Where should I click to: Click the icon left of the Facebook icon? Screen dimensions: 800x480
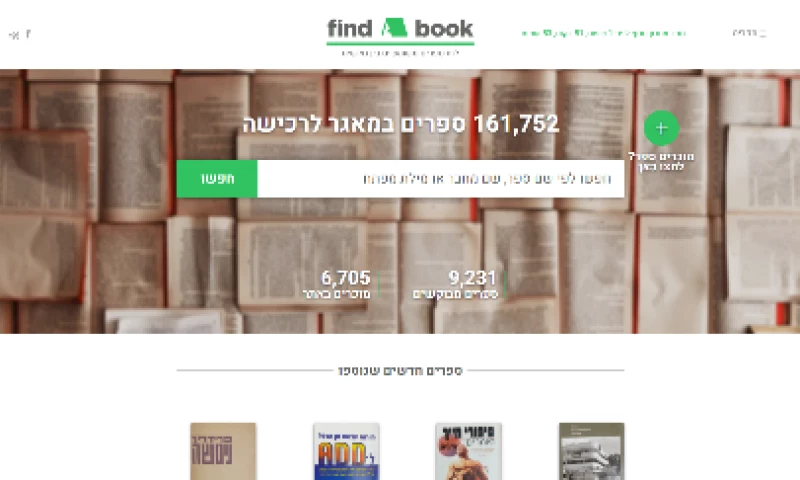click(x=14, y=34)
